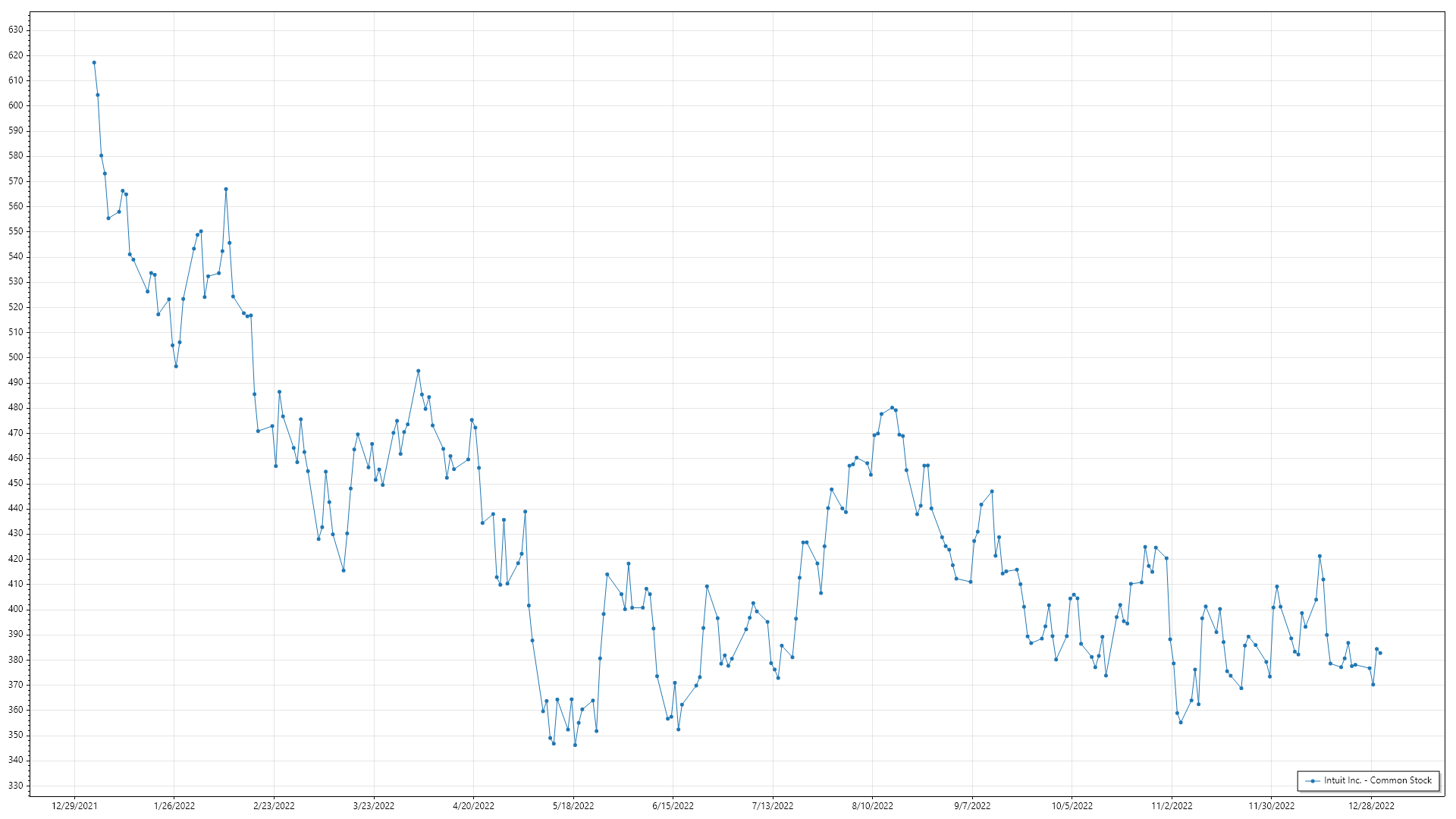
Task: Click the 12/28/2022 x-axis date label
Action: click(x=1371, y=806)
